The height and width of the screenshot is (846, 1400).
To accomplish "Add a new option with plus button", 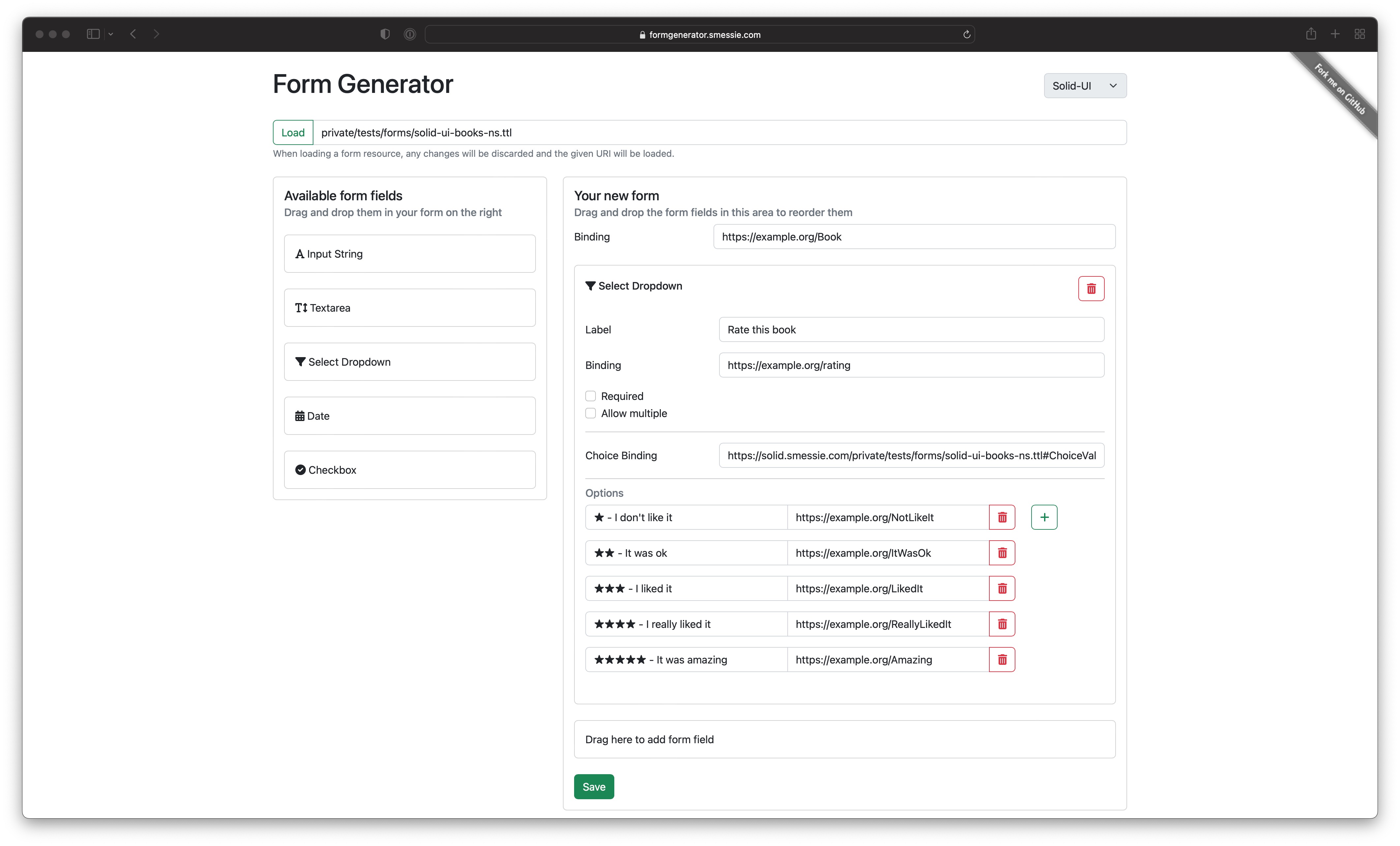I will pos(1044,517).
